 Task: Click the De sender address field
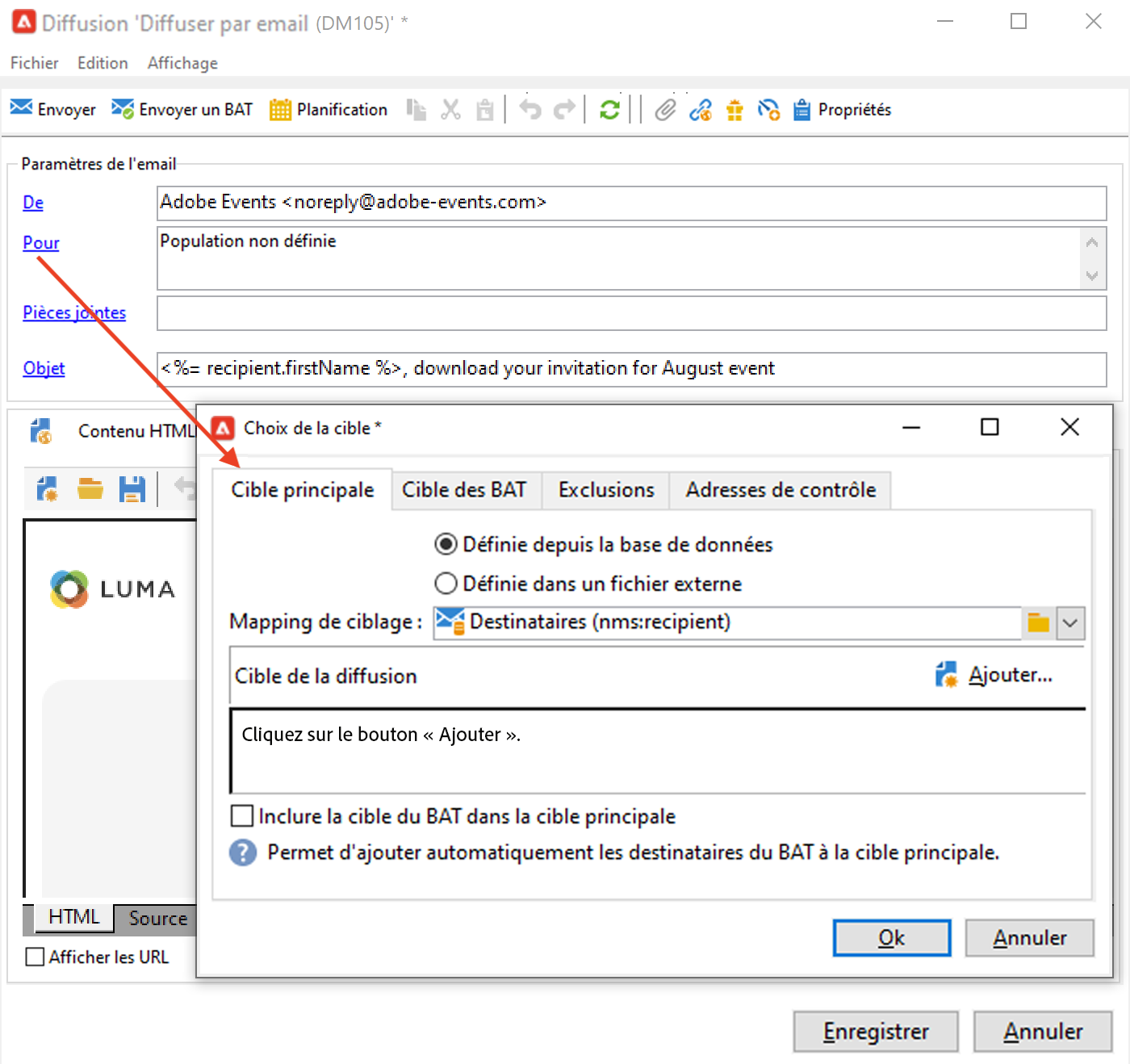click(x=631, y=203)
